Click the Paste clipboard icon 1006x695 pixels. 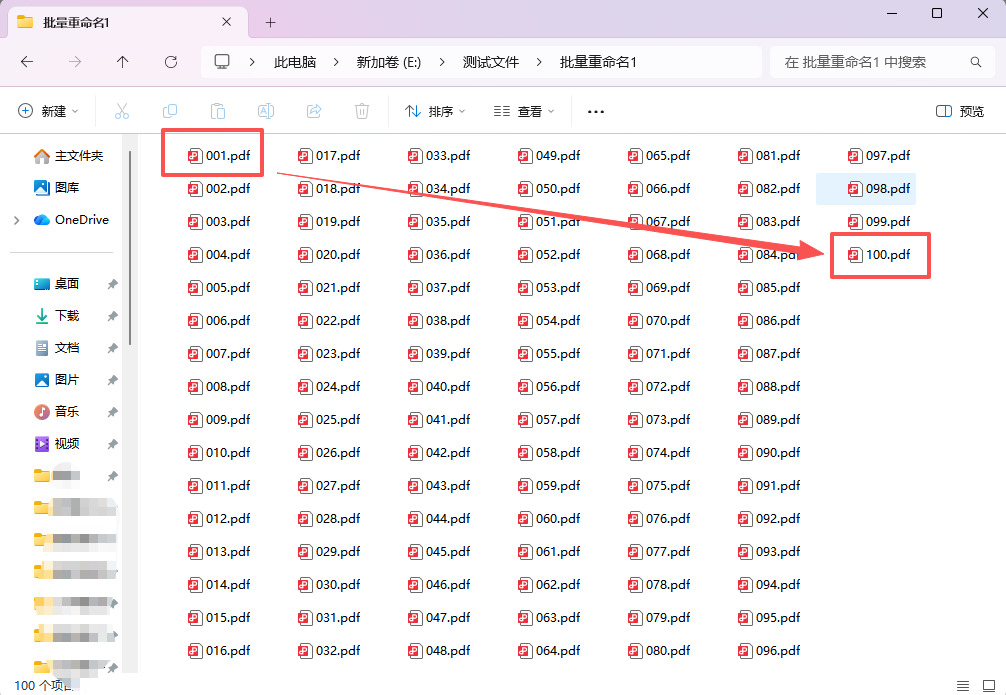click(x=218, y=111)
